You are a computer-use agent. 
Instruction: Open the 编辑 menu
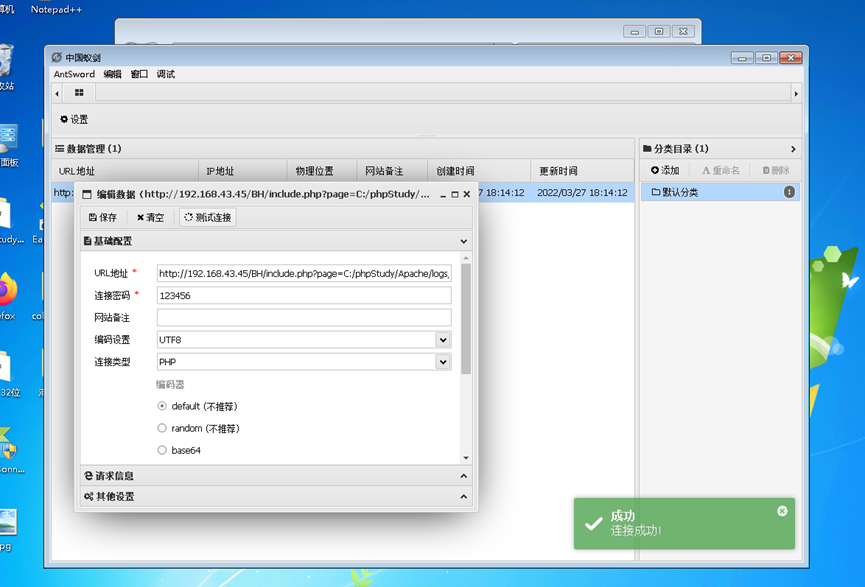[x=113, y=74]
